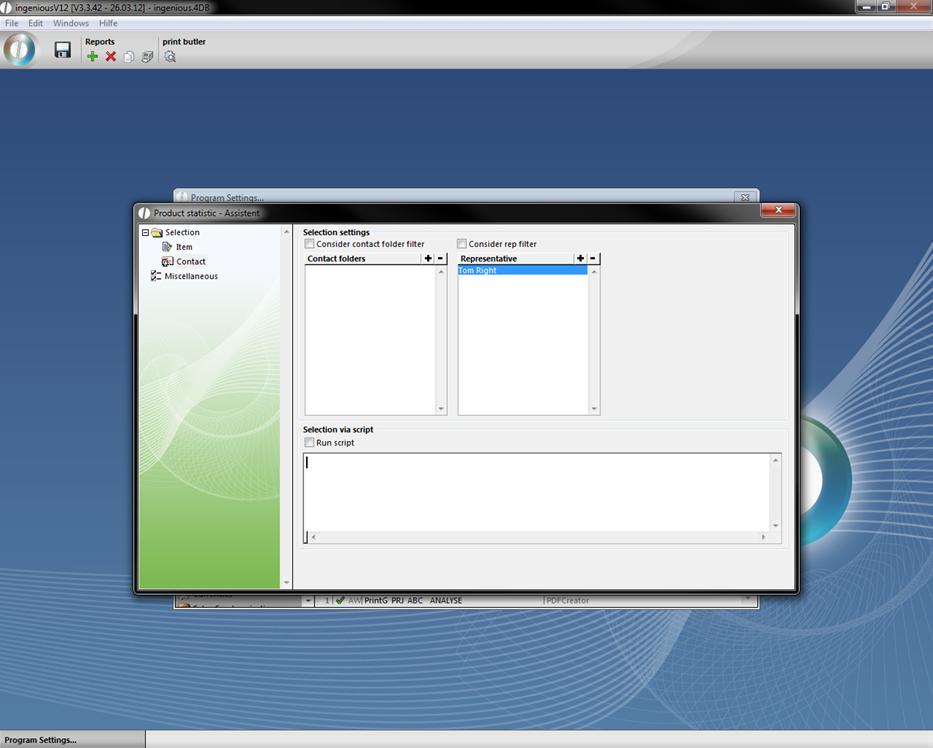Click the script area's down scroll arrow
The width and height of the screenshot is (933, 748).
tap(775, 526)
